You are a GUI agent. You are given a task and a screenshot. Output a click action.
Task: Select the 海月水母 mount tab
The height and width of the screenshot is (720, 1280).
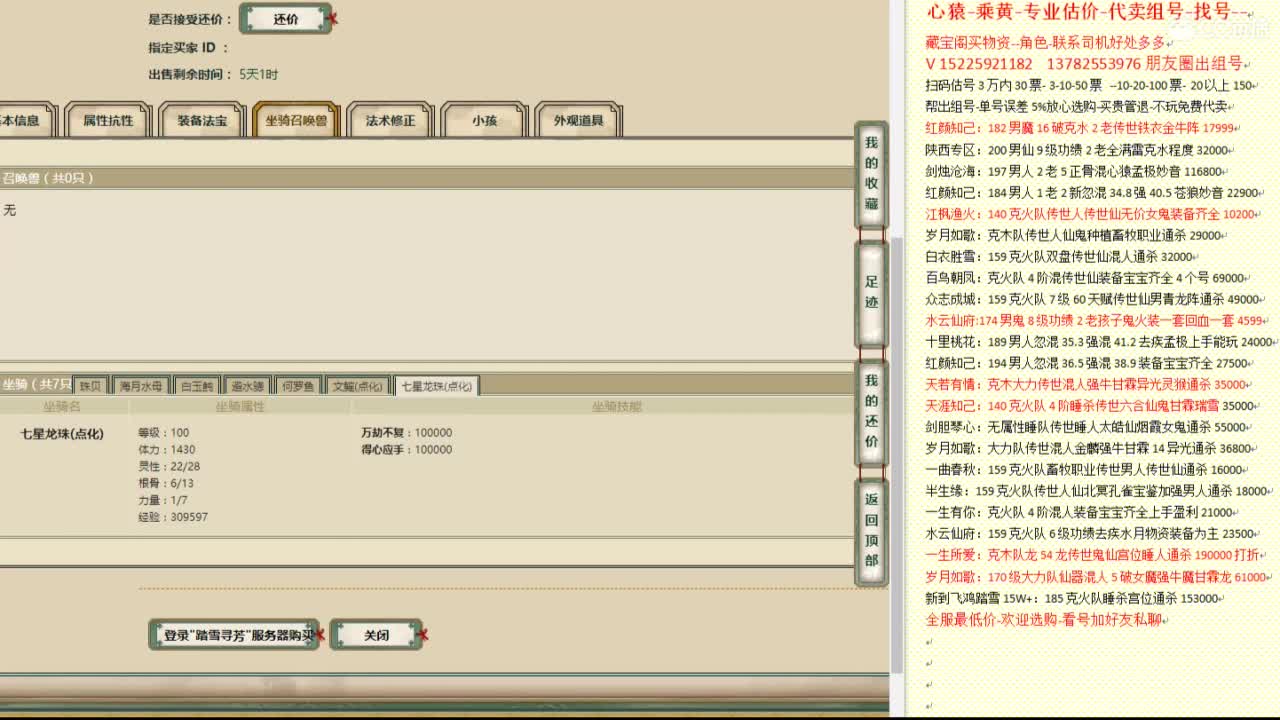tap(141, 386)
